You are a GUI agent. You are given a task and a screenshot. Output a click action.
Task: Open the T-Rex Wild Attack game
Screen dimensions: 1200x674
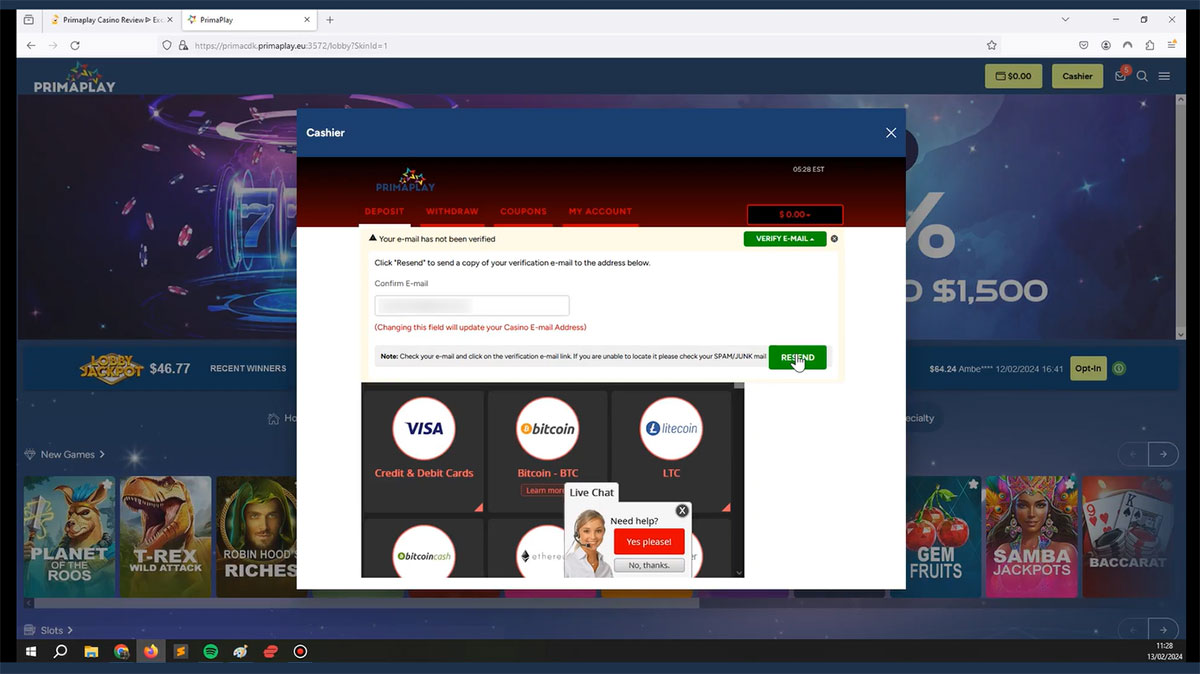tap(165, 536)
